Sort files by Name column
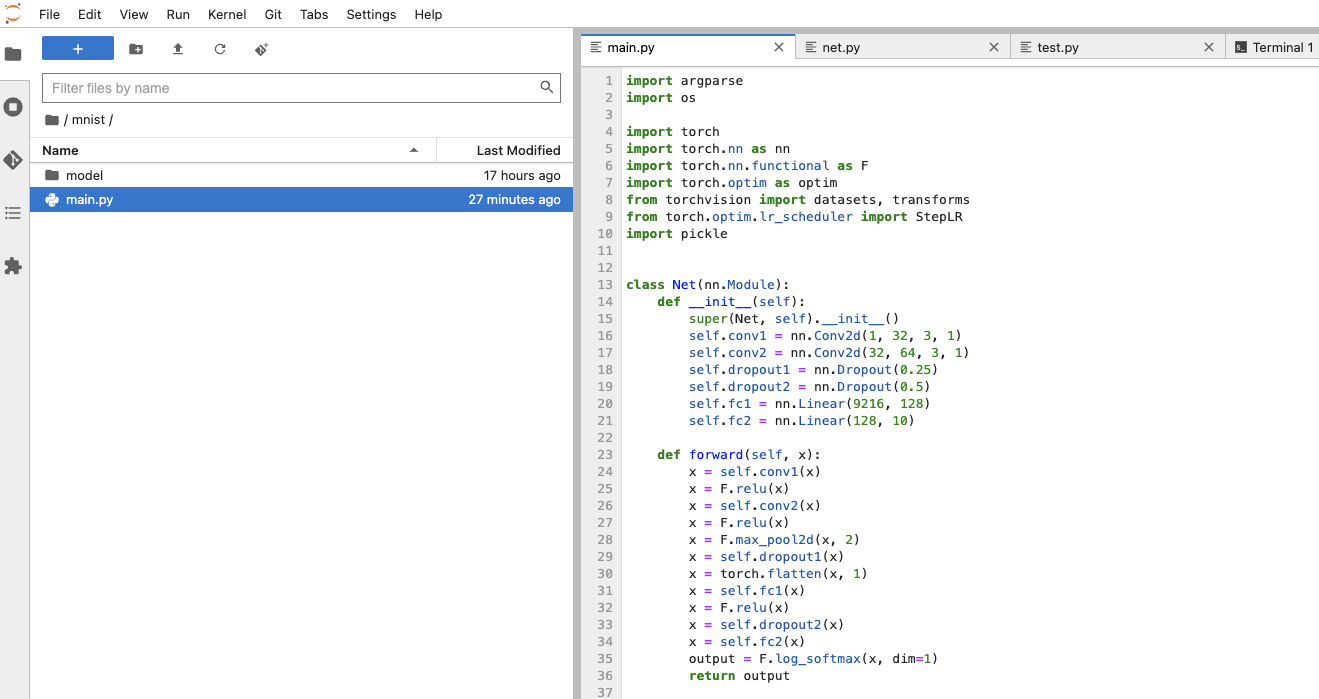 [x=60, y=150]
